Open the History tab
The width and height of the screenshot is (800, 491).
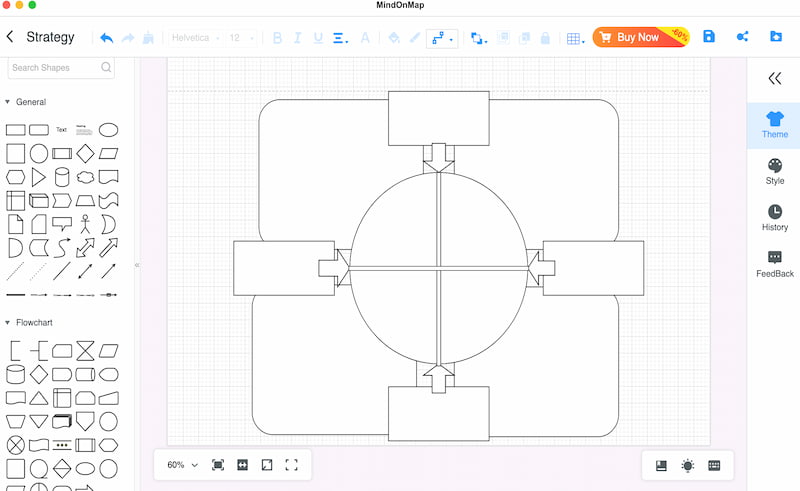coord(774,218)
